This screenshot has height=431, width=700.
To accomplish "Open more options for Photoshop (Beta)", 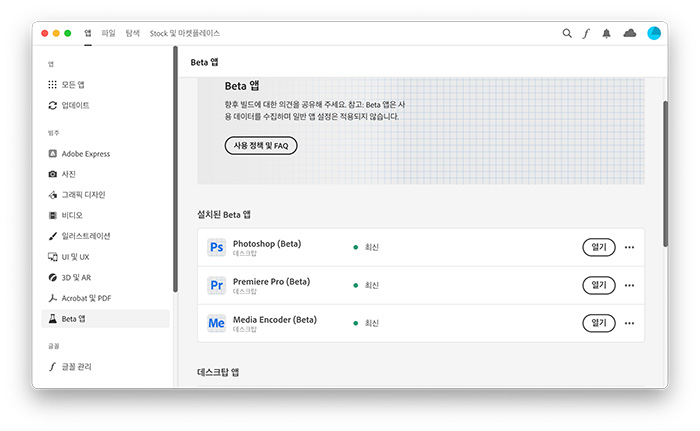I will (x=629, y=247).
